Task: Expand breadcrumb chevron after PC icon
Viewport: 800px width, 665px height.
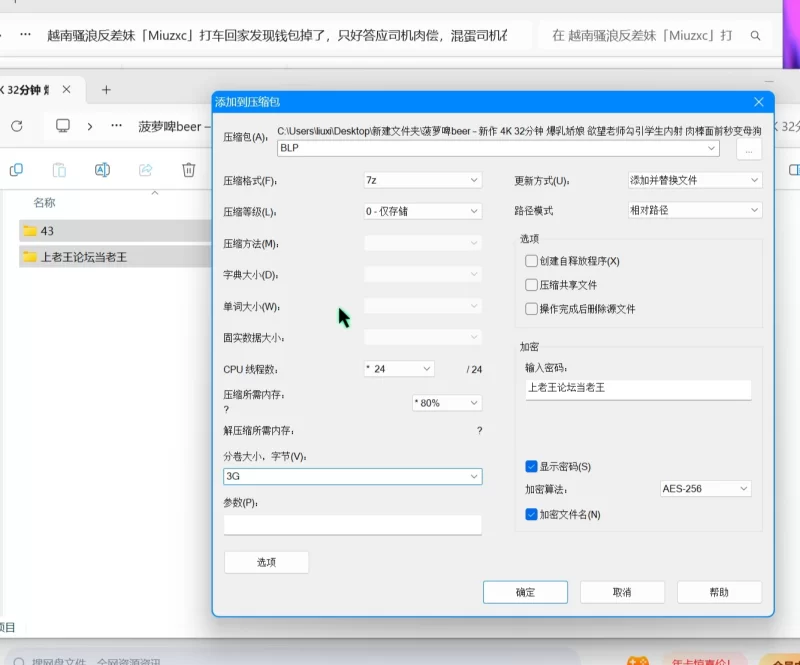Action: pos(90,127)
